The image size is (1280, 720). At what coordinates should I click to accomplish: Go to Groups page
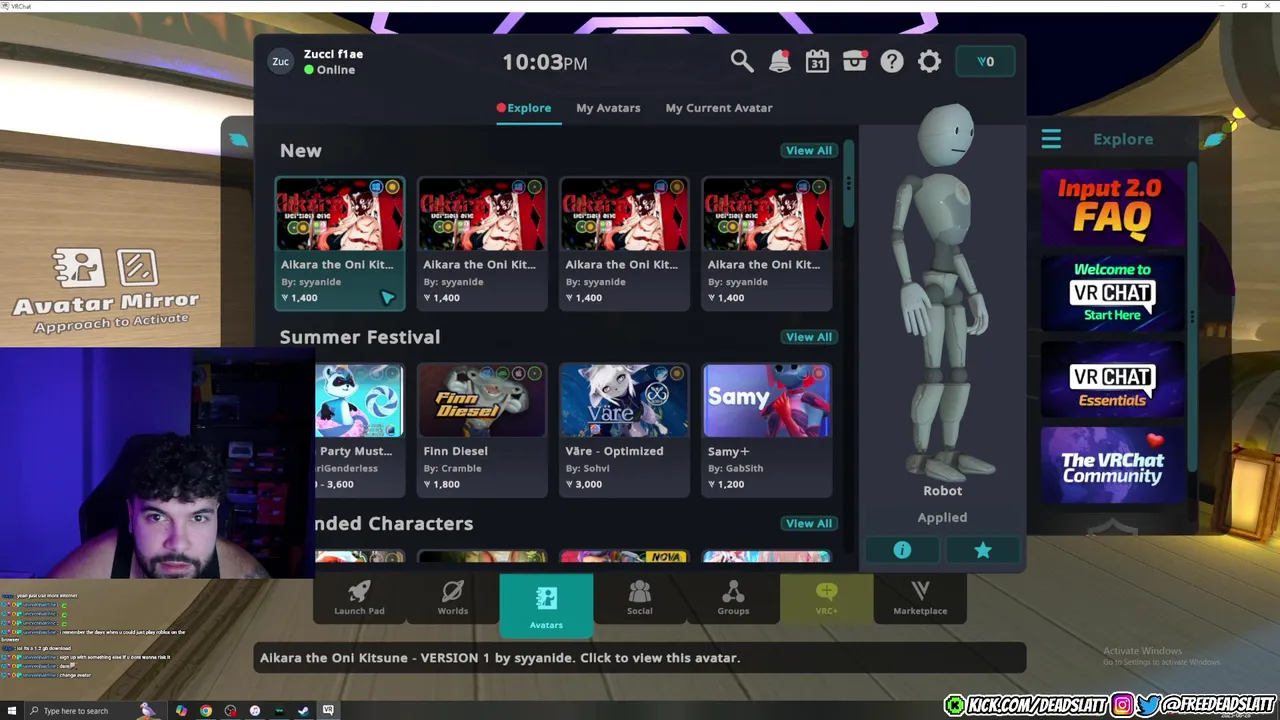(733, 598)
